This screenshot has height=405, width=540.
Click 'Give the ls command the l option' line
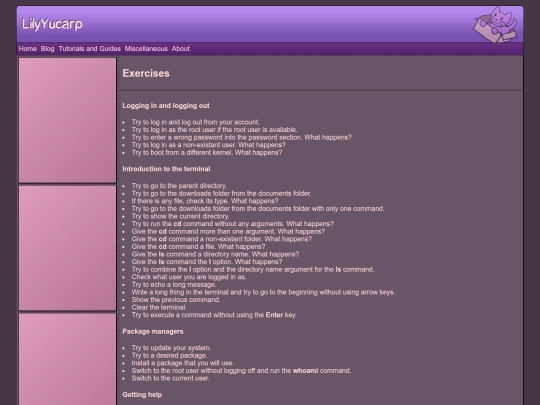207,262
